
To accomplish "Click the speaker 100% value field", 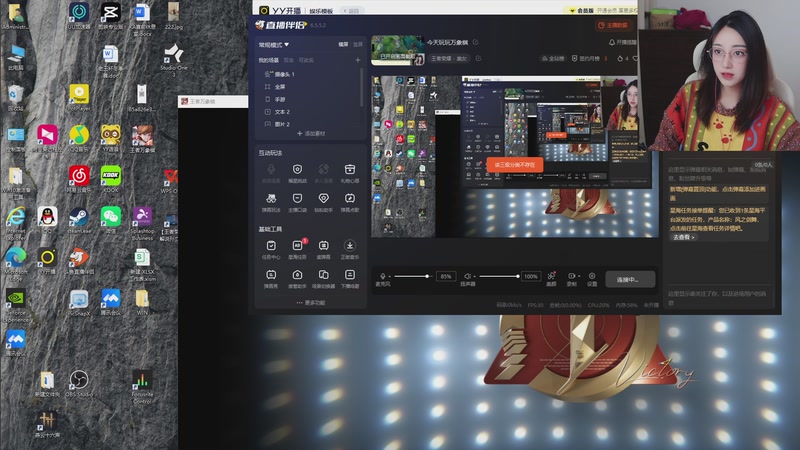I will click(531, 276).
